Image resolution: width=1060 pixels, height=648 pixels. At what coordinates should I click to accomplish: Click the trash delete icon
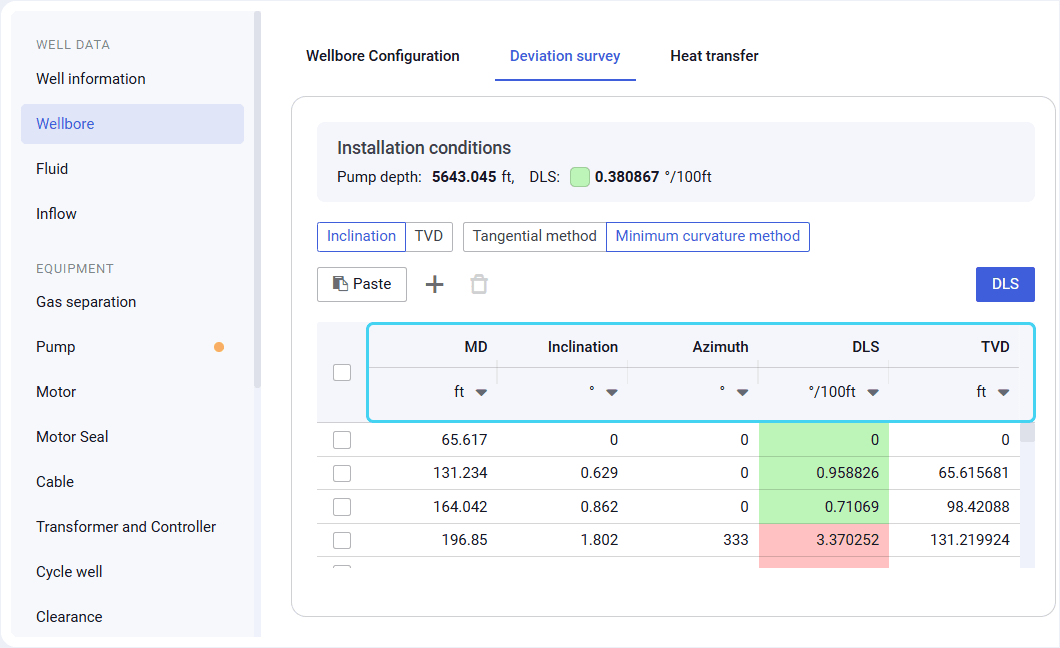click(x=479, y=285)
